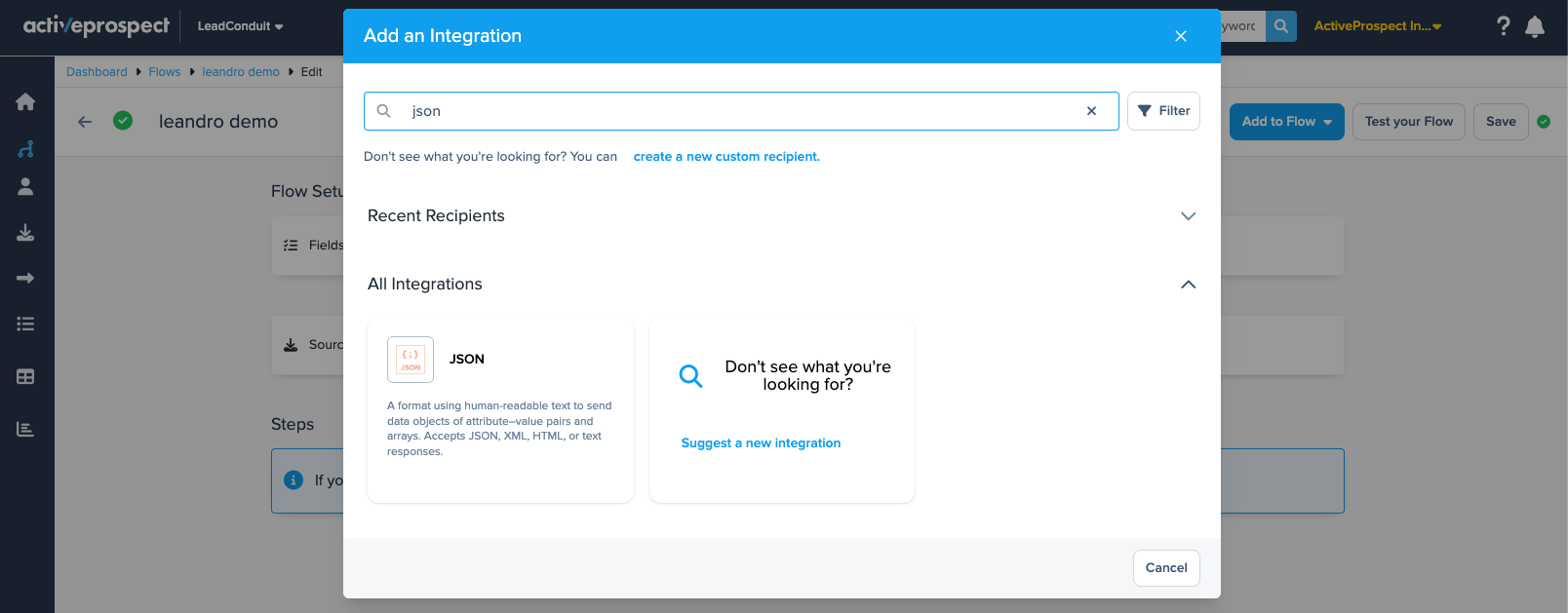Screen dimensions: 1568x613
Task: Open the help question mark icon
Action: click(x=1503, y=26)
